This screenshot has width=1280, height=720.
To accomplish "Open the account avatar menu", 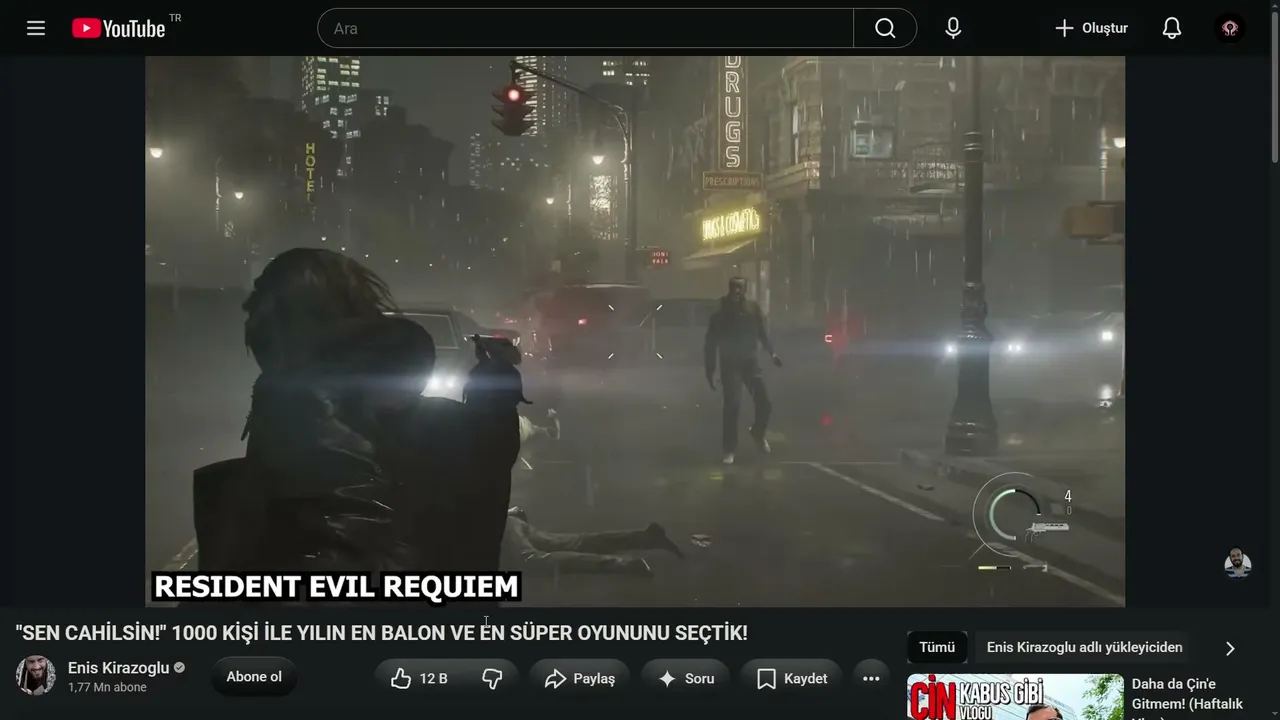I will pos(1230,28).
